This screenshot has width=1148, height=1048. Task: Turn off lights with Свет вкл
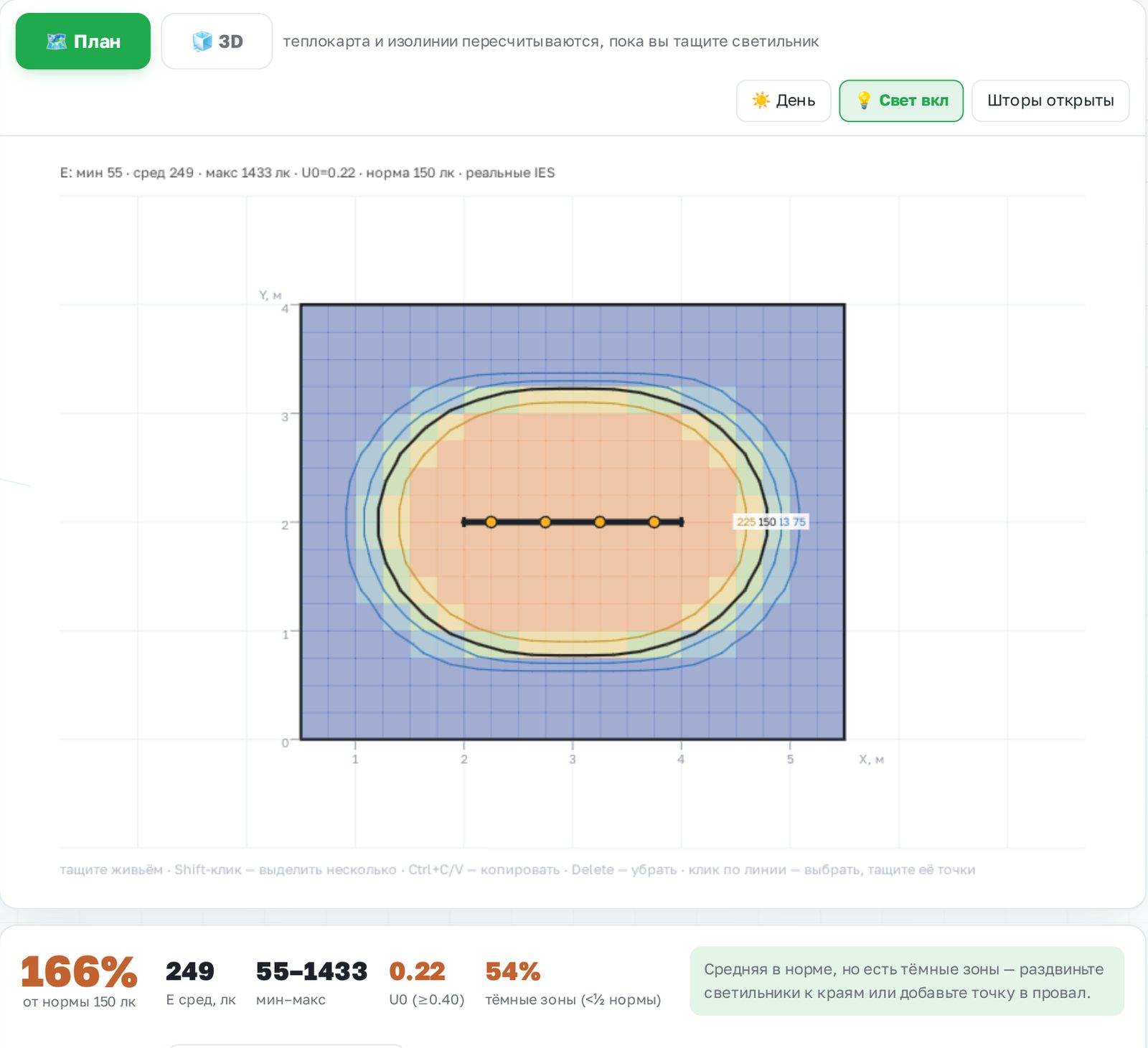click(x=901, y=100)
